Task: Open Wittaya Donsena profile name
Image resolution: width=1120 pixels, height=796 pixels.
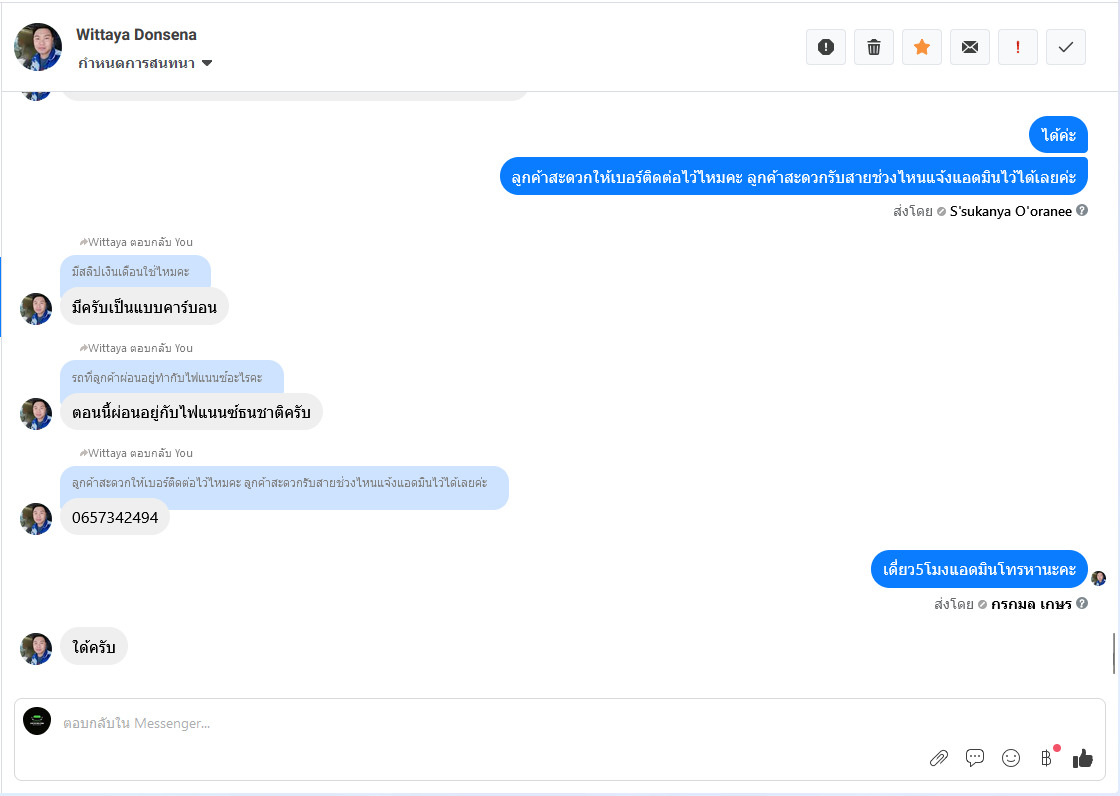Action: pyautogui.click(x=136, y=34)
